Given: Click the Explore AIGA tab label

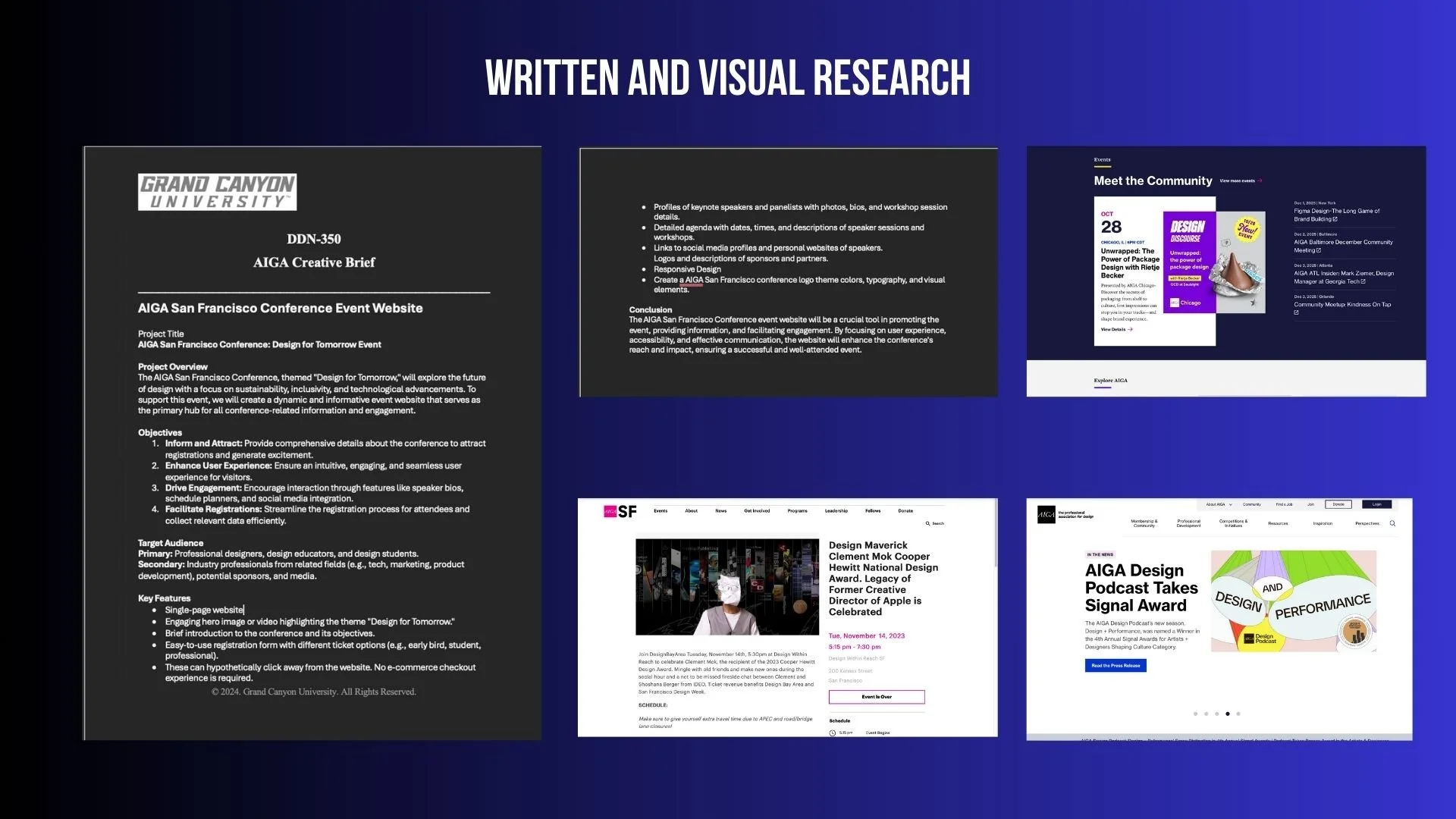Looking at the screenshot, I should click(x=1110, y=381).
